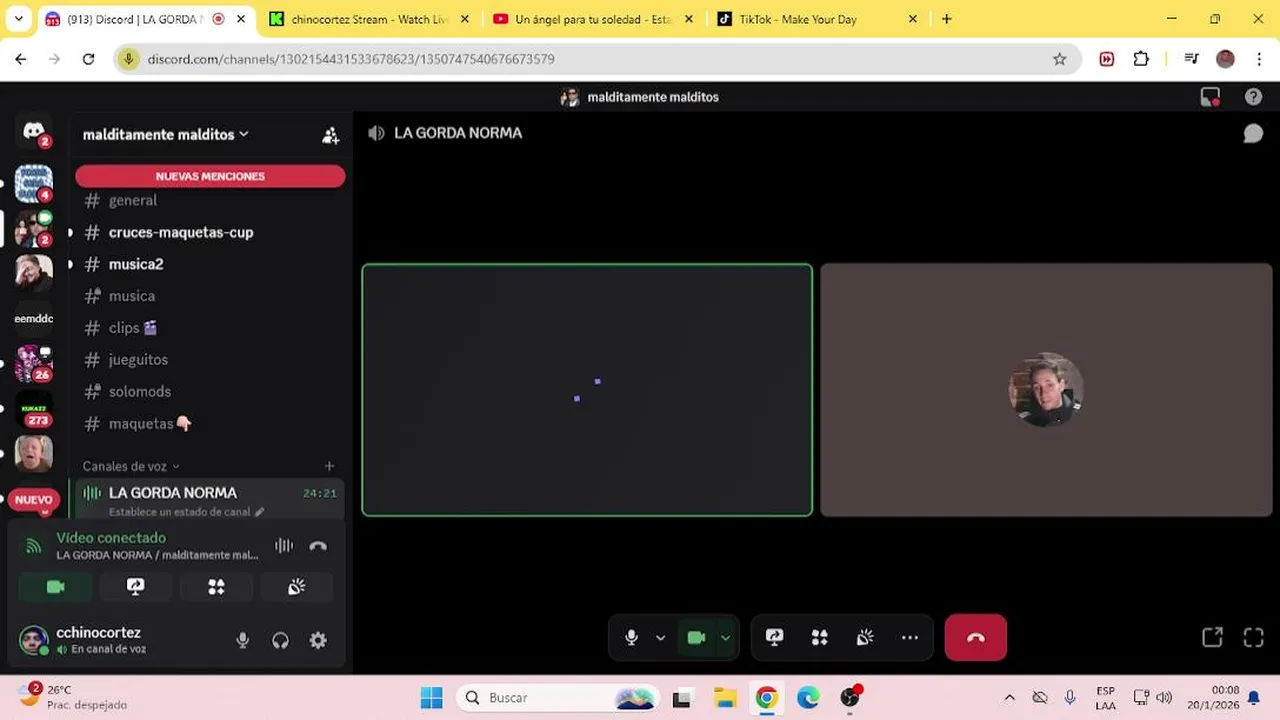Focus the other participant's avatar tile
Image resolution: width=1280 pixels, height=720 pixels.
[1046, 390]
